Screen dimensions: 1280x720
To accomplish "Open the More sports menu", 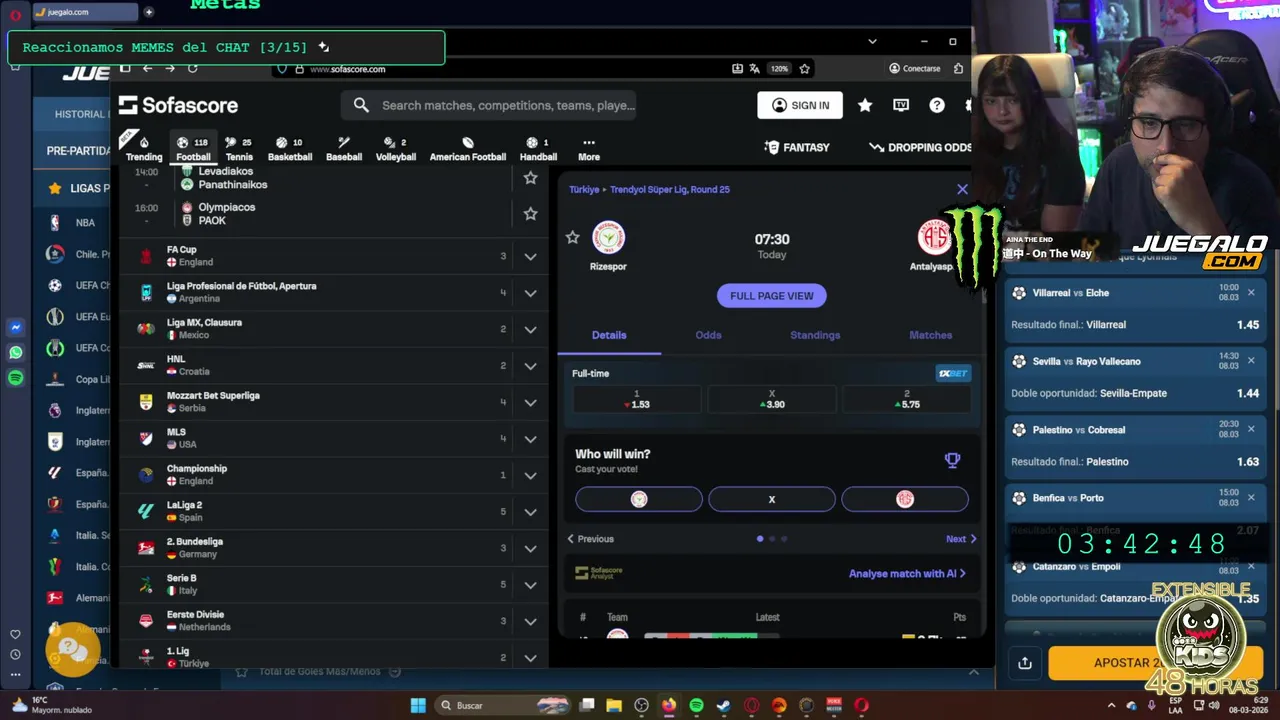I will [589, 149].
